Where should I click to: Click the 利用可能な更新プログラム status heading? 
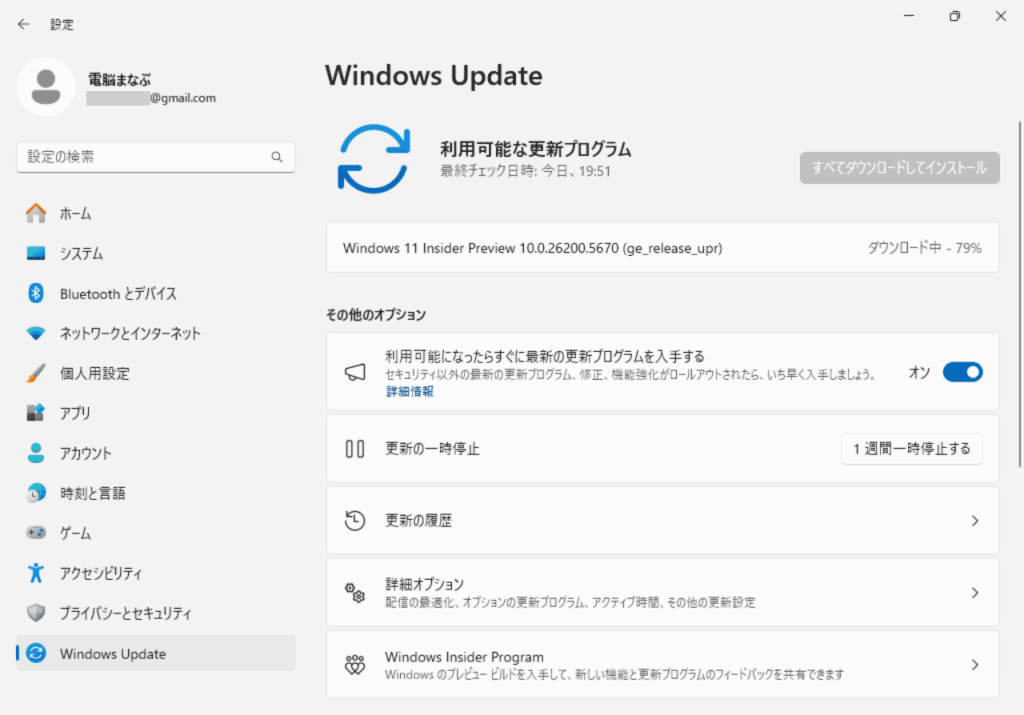point(536,149)
